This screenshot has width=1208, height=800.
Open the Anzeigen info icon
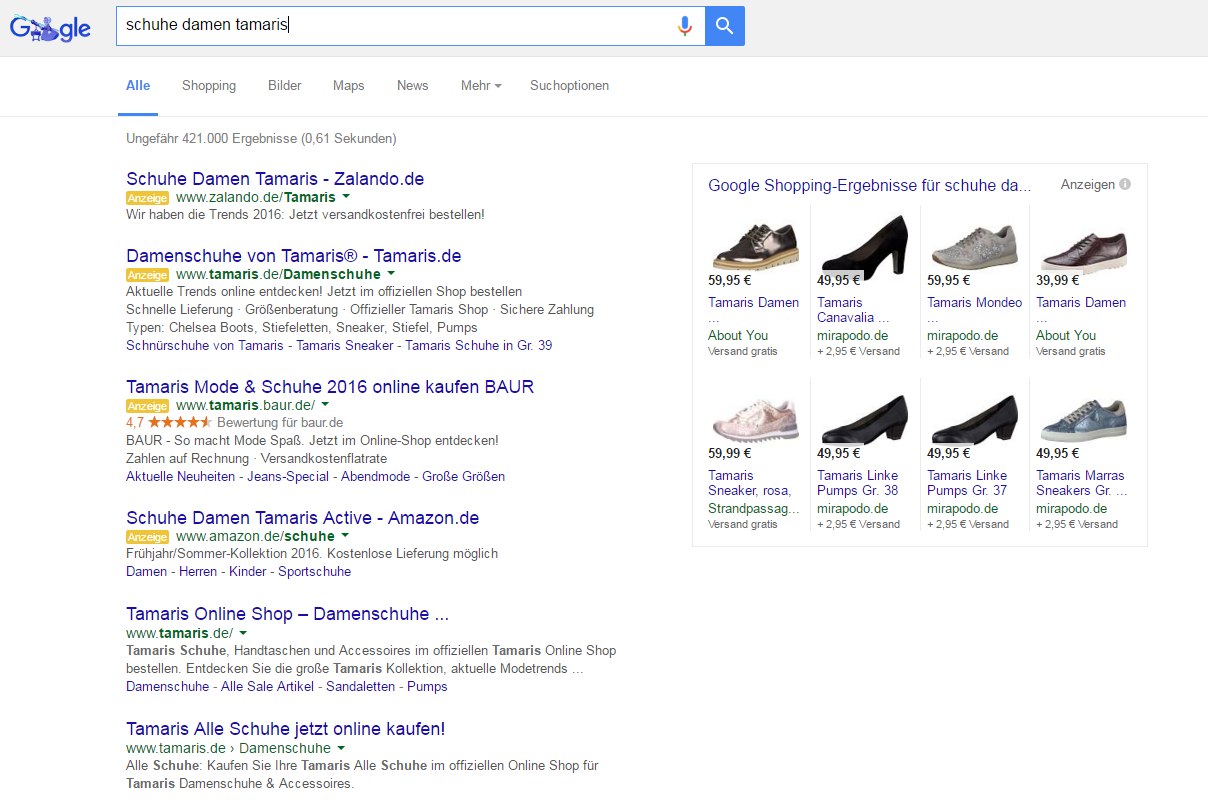[1125, 184]
